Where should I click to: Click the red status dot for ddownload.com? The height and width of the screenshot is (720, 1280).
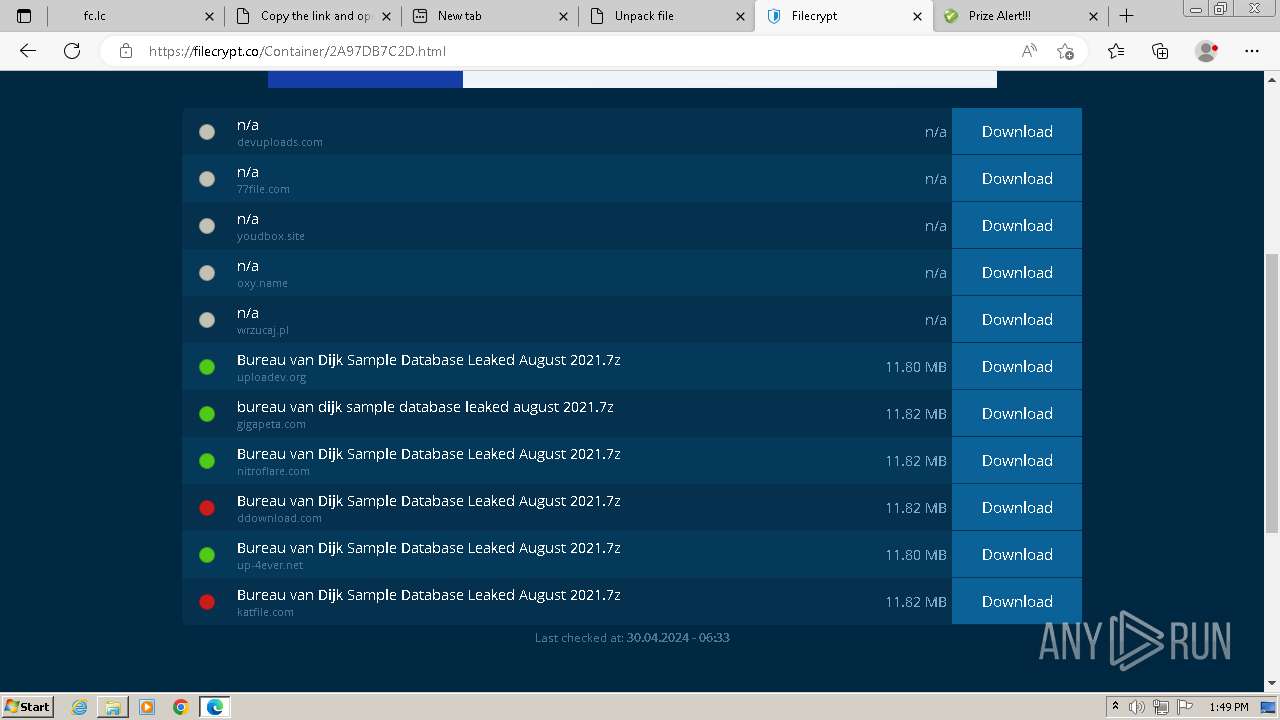pyautogui.click(x=207, y=508)
